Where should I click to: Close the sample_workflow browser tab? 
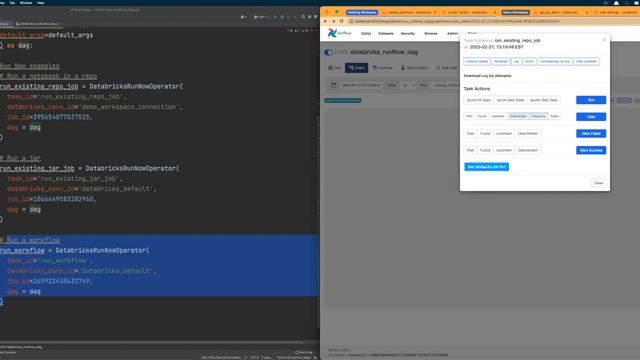point(435,13)
